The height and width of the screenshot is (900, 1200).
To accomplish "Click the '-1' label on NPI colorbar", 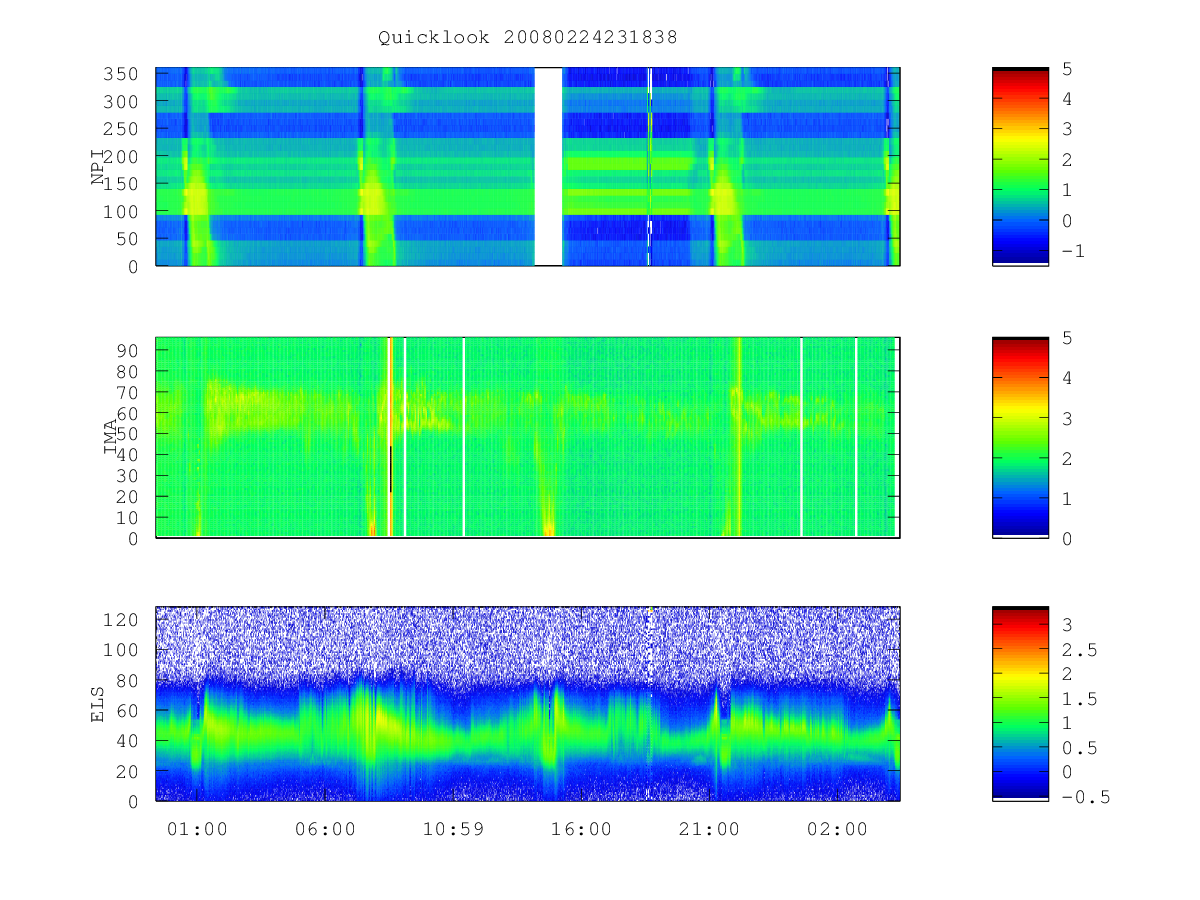I will click(x=1073, y=252).
